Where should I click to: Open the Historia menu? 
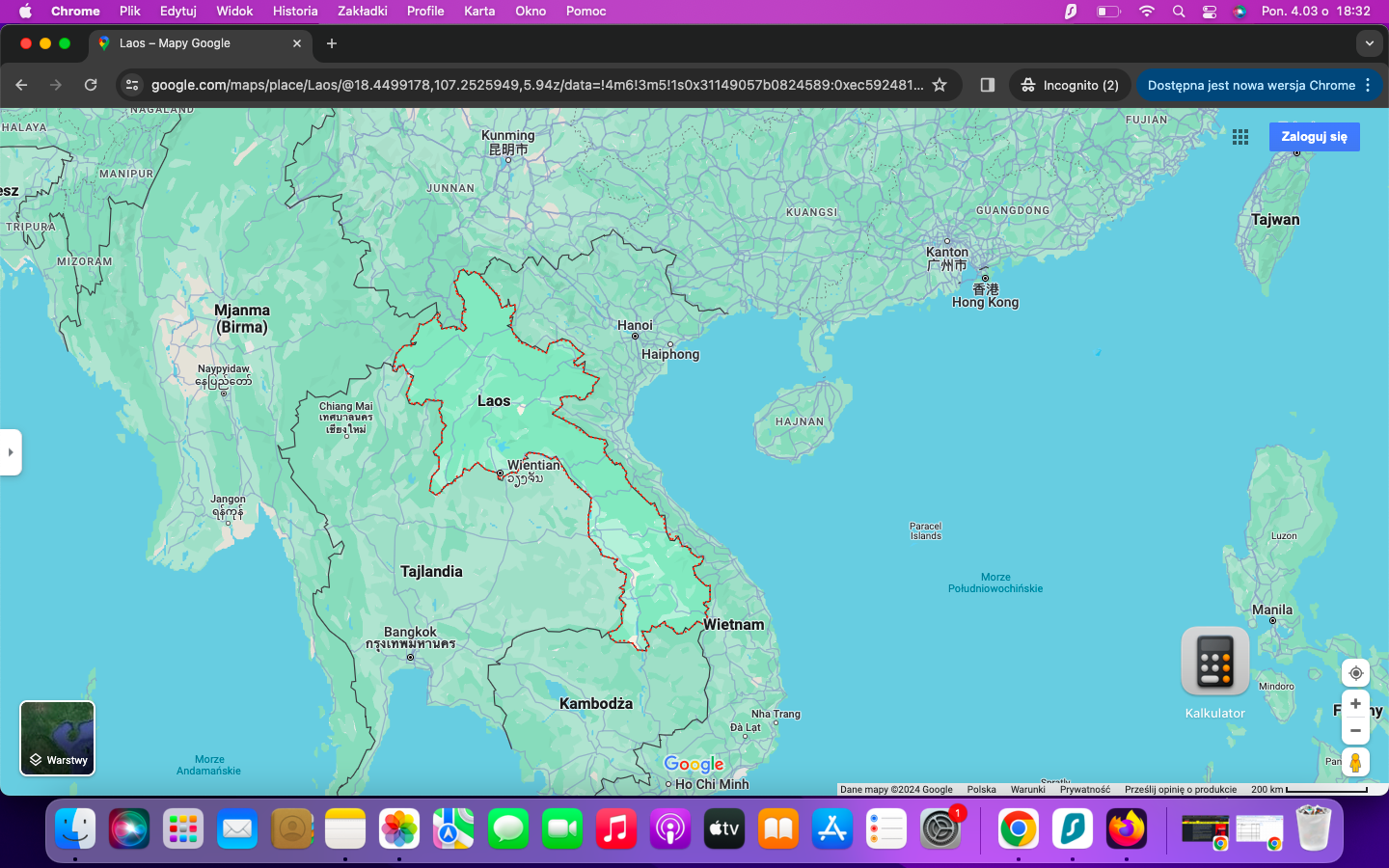point(294,12)
